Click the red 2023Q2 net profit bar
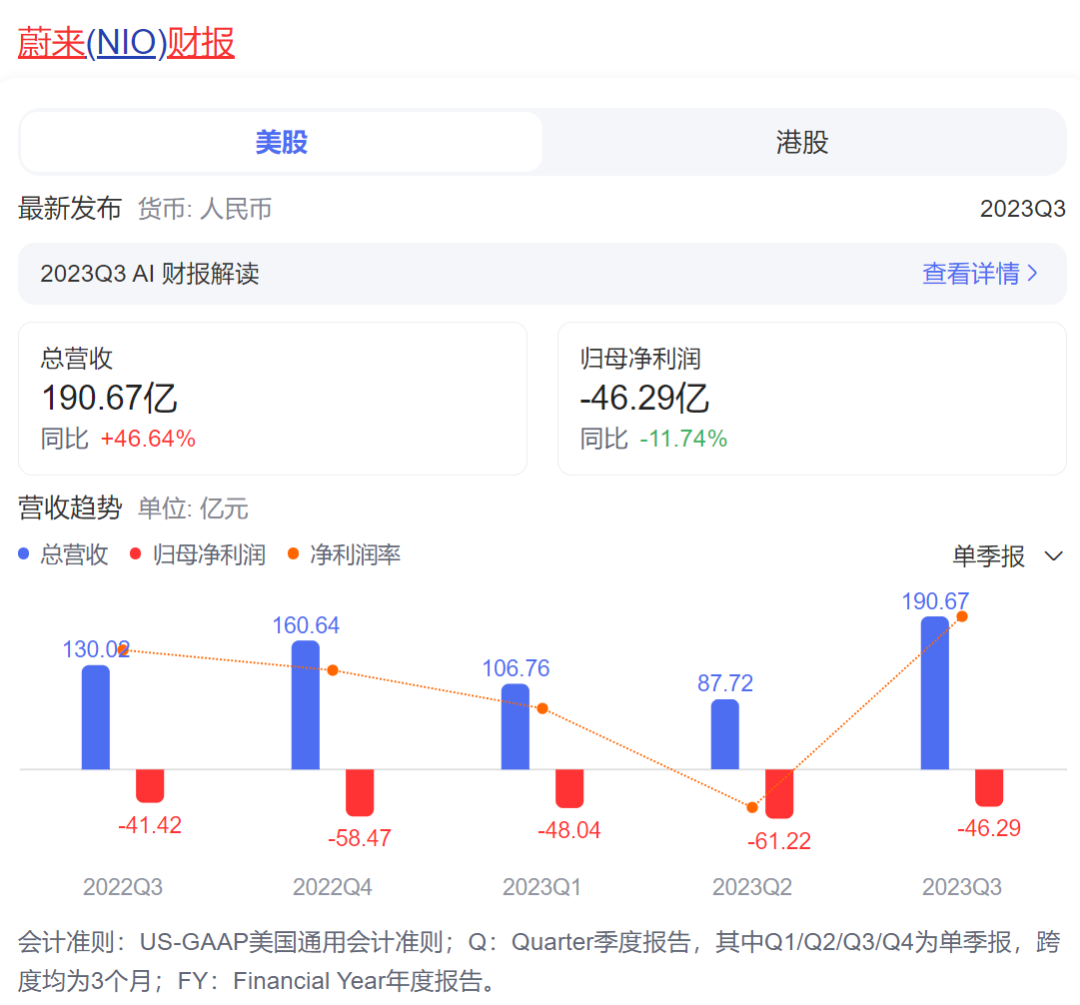This screenshot has width=1080, height=1005. pyautogui.click(x=779, y=794)
